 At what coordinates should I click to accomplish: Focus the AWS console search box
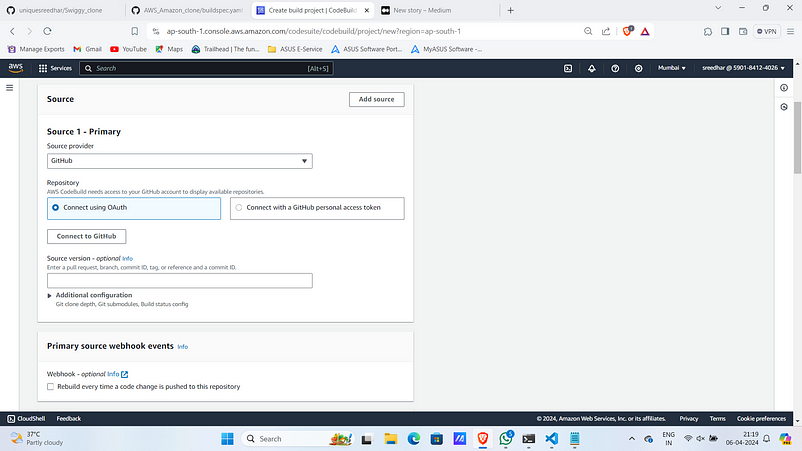(x=206, y=68)
